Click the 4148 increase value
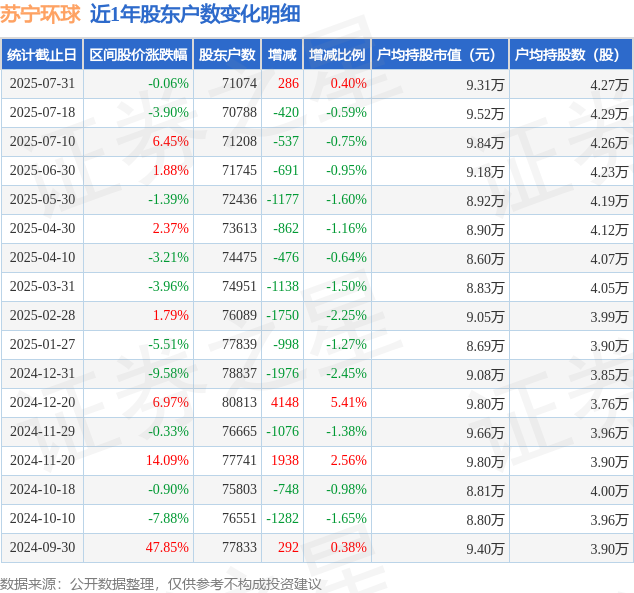This screenshot has height=593, width=634. coord(285,402)
